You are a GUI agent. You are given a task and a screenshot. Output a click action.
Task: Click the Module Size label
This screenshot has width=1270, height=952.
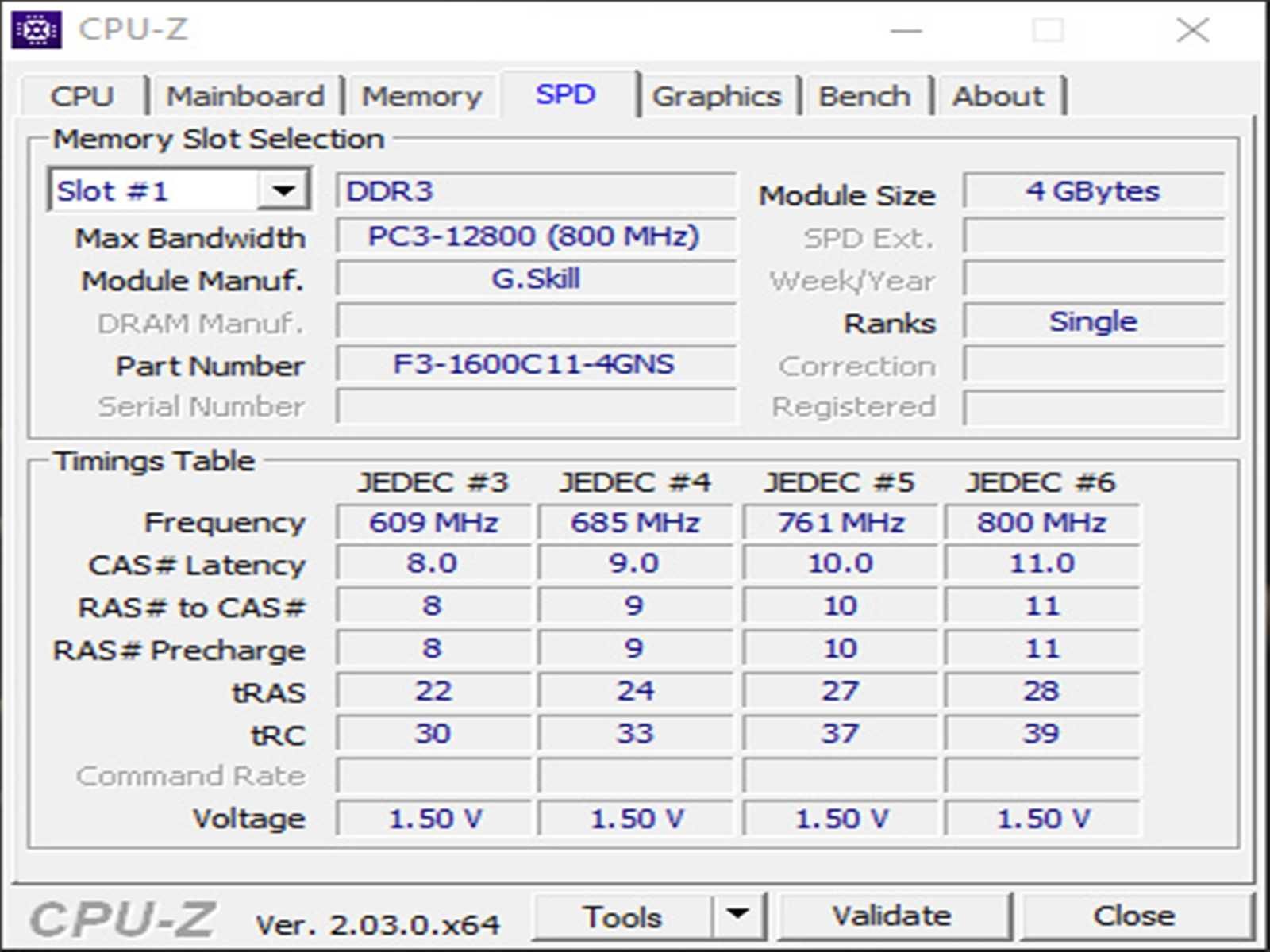coord(848,195)
